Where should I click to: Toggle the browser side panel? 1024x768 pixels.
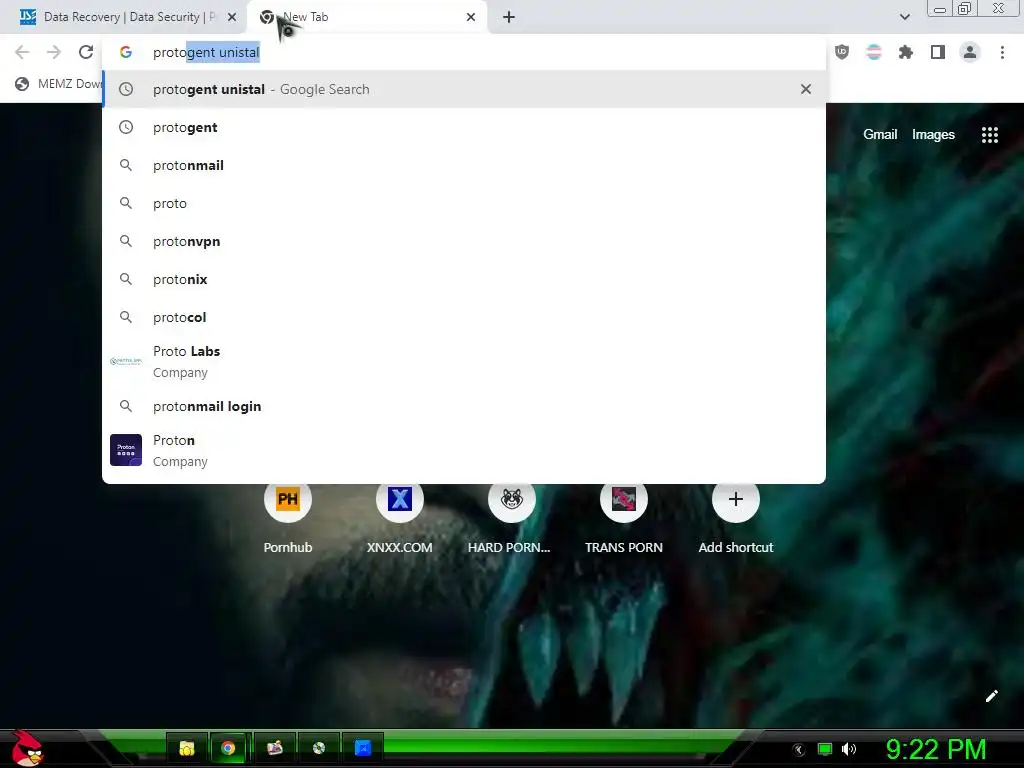tap(938, 52)
